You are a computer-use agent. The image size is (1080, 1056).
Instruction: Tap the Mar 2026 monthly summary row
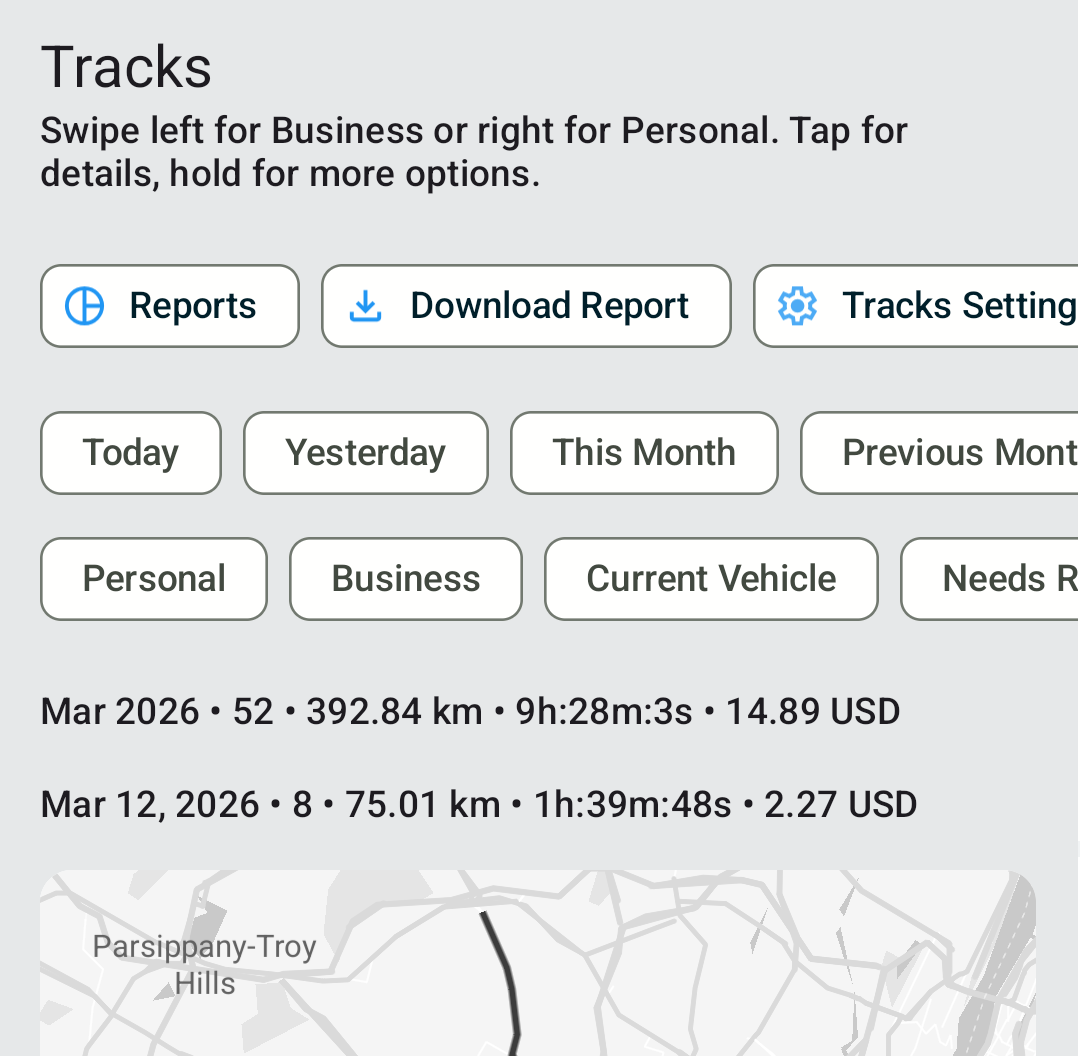pyautogui.click(x=470, y=711)
